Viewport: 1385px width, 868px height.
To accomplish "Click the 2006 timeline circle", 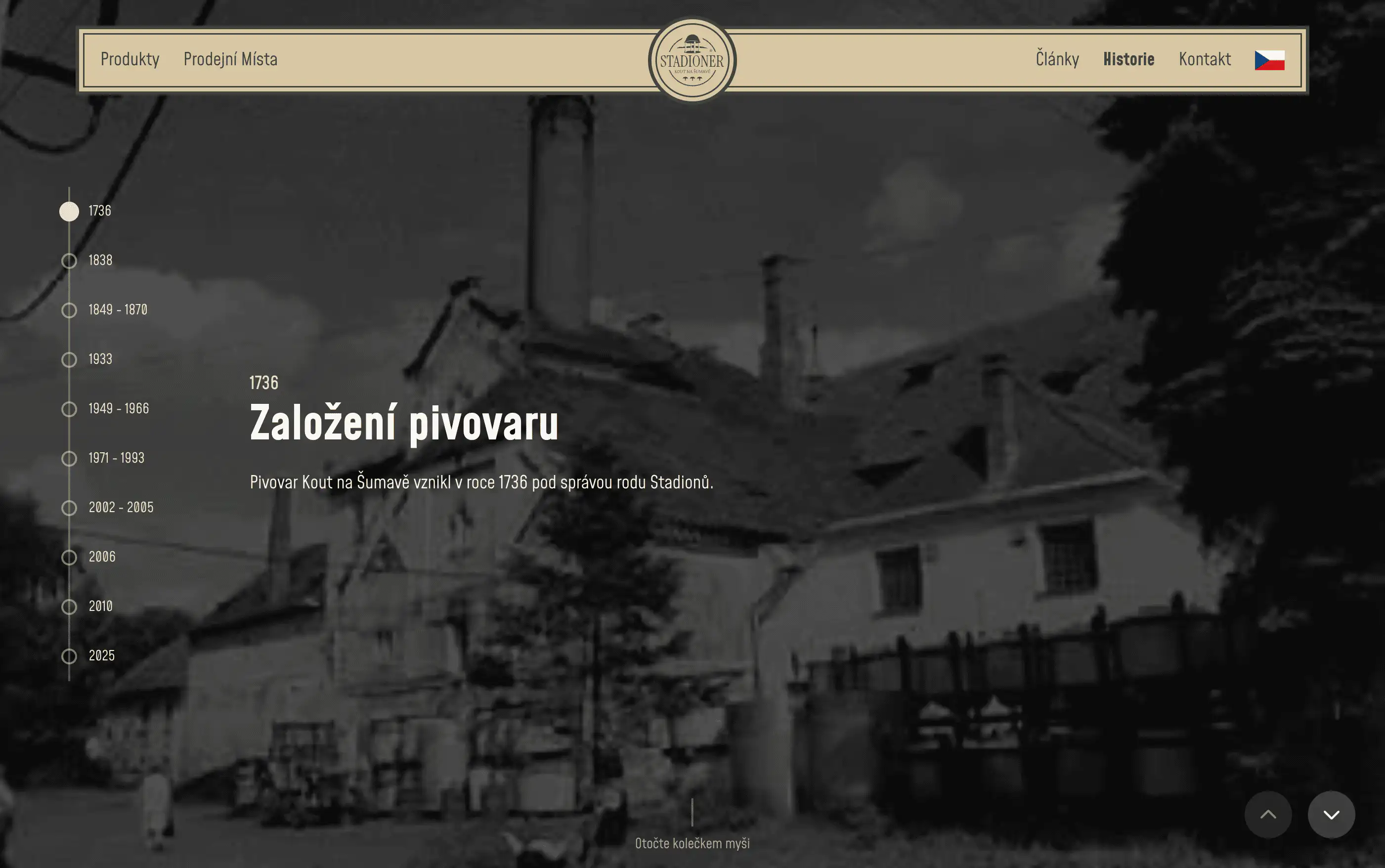I will (70, 557).
